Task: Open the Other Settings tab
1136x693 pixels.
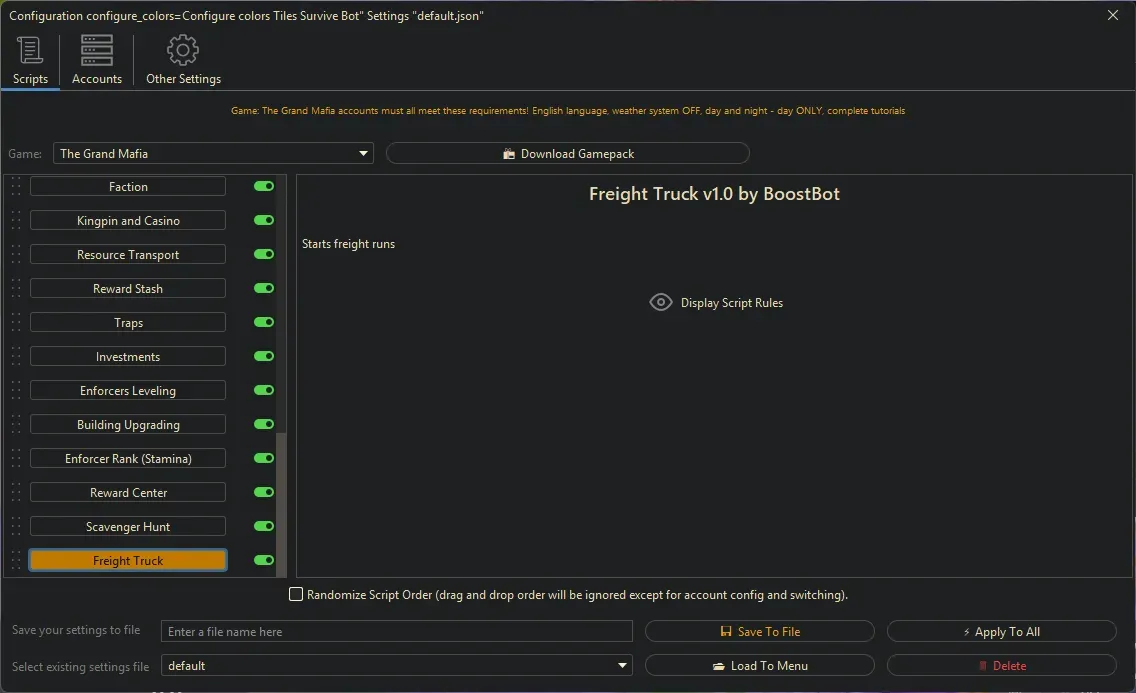Action: click(x=183, y=61)
